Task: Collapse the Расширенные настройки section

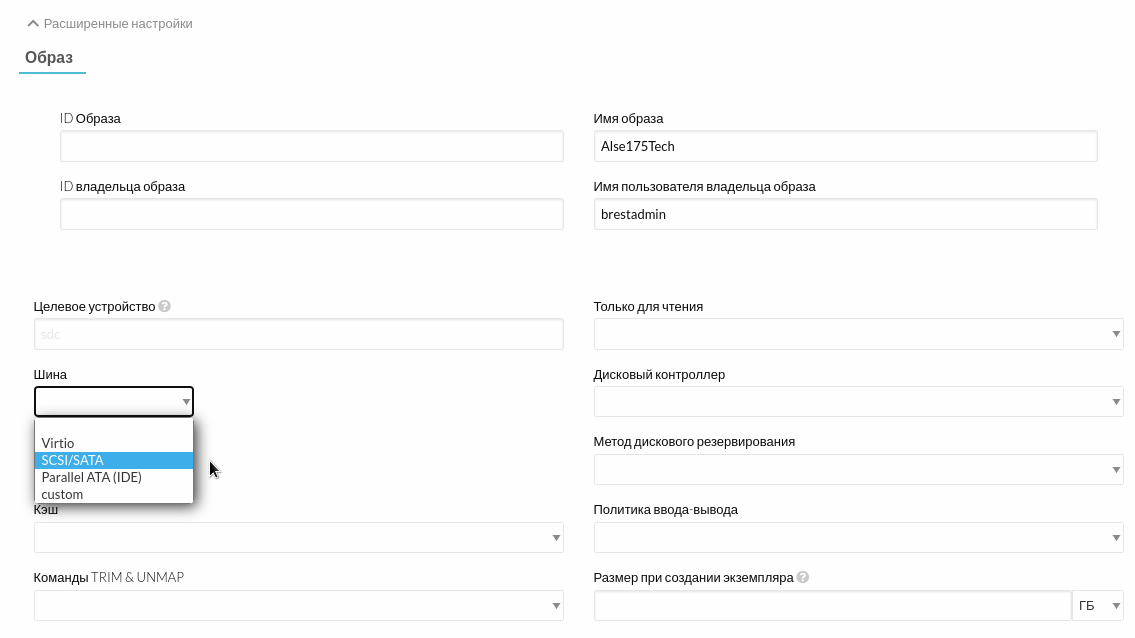Action: pos(110,23)
